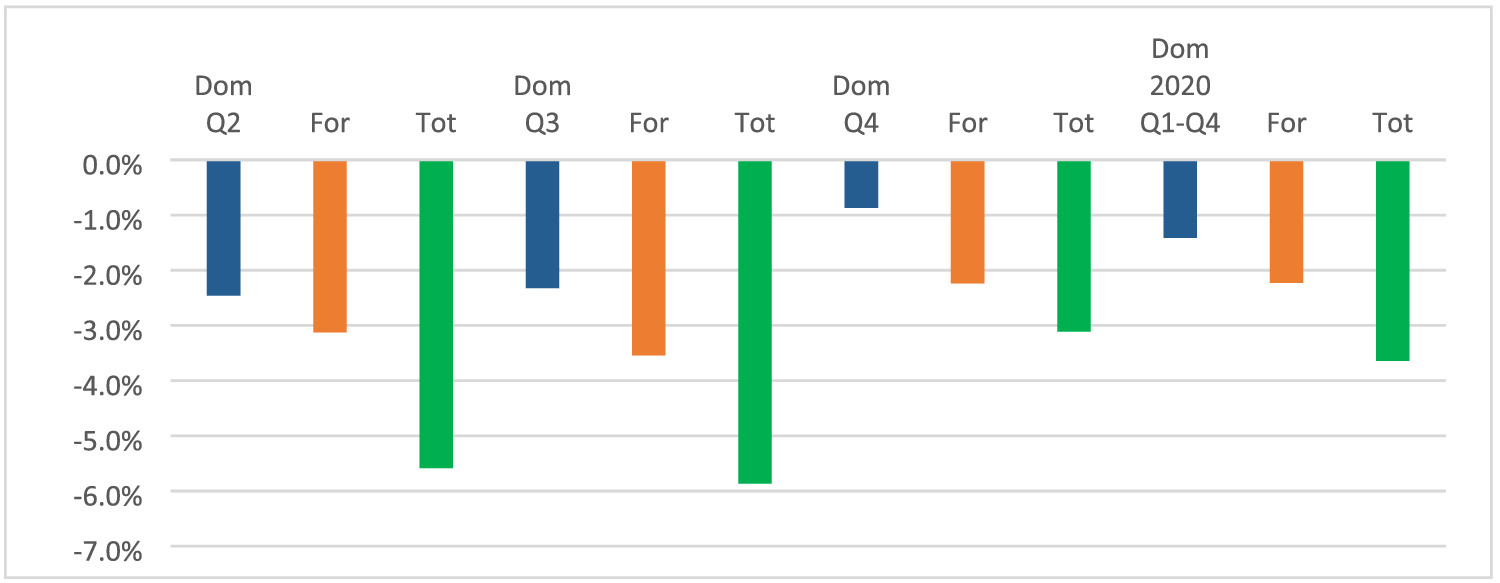Select the orange For bar in Q4
Viewport: 1500px width, 583px height.
click(967, 222)
